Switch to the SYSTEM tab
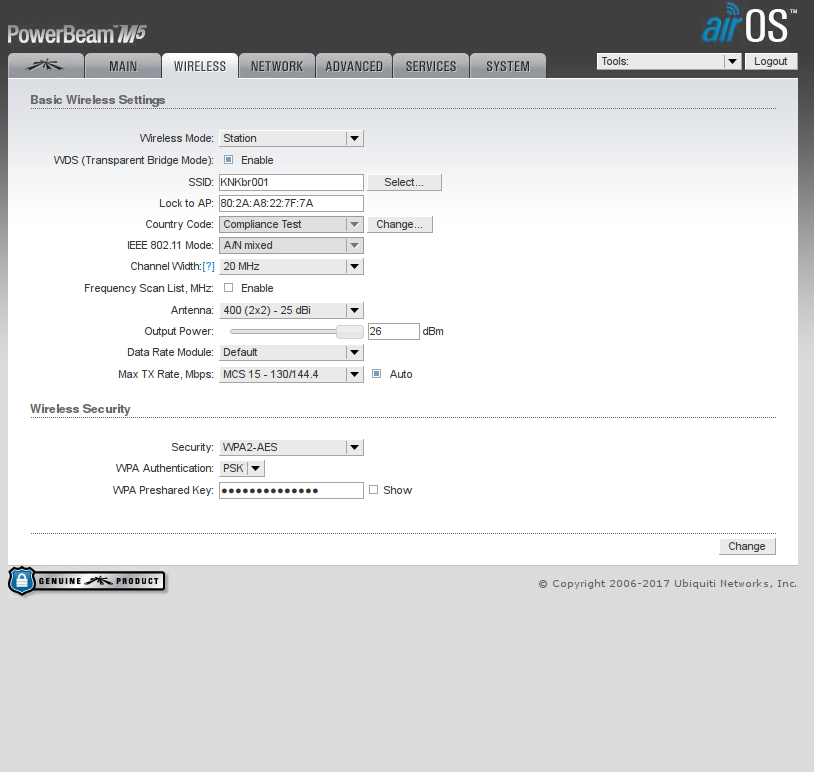The height and width of the screenshot is (772, 814). click(x=508, y=66)
